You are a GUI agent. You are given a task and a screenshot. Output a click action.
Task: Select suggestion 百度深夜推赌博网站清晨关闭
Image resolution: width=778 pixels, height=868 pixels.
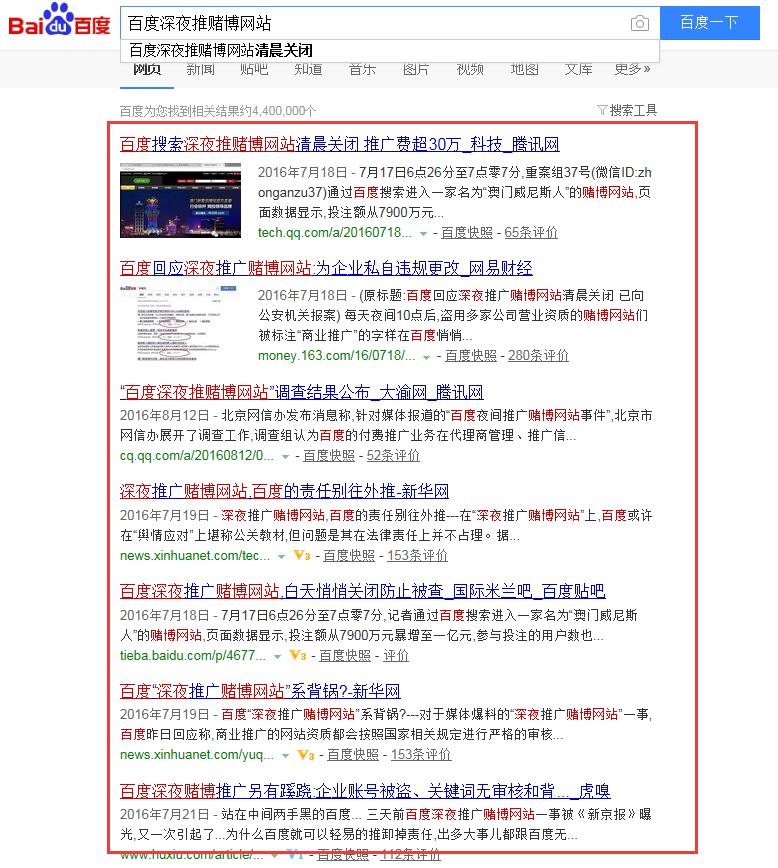(x=221, y=50)
